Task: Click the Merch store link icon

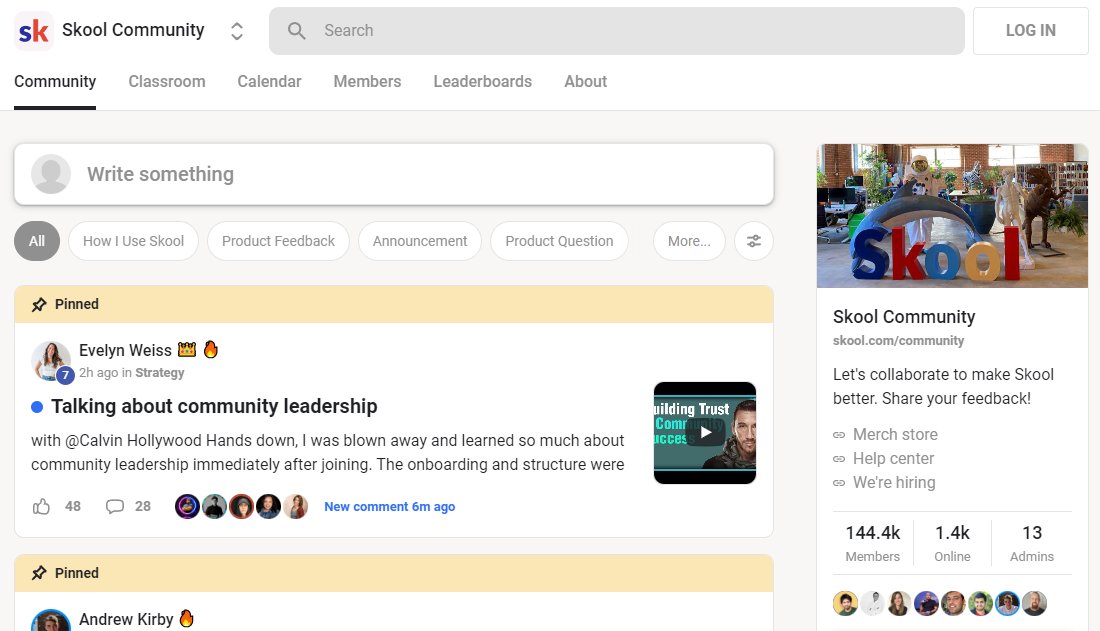Action: (839, 435)
